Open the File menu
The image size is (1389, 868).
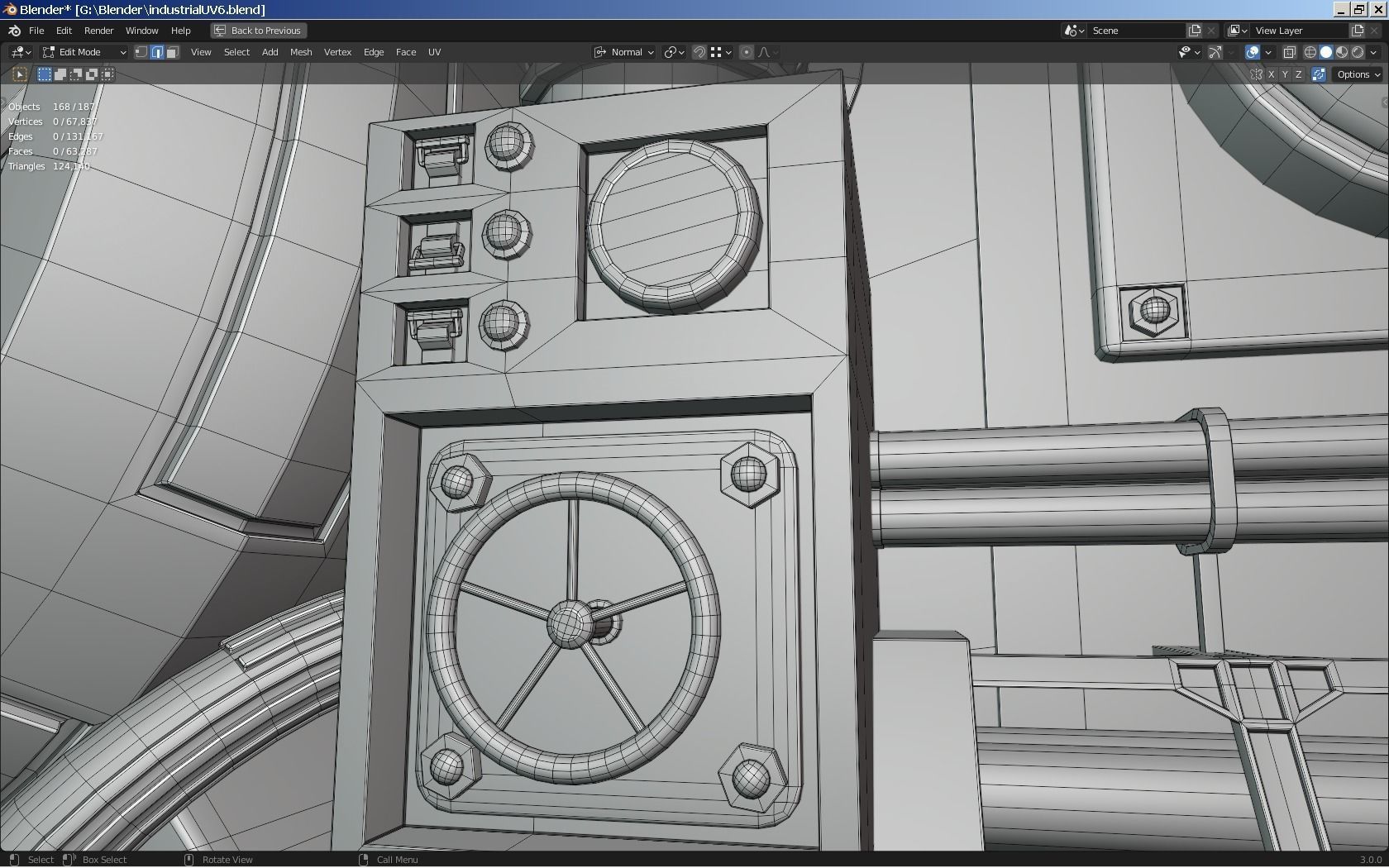pos(36,31)
